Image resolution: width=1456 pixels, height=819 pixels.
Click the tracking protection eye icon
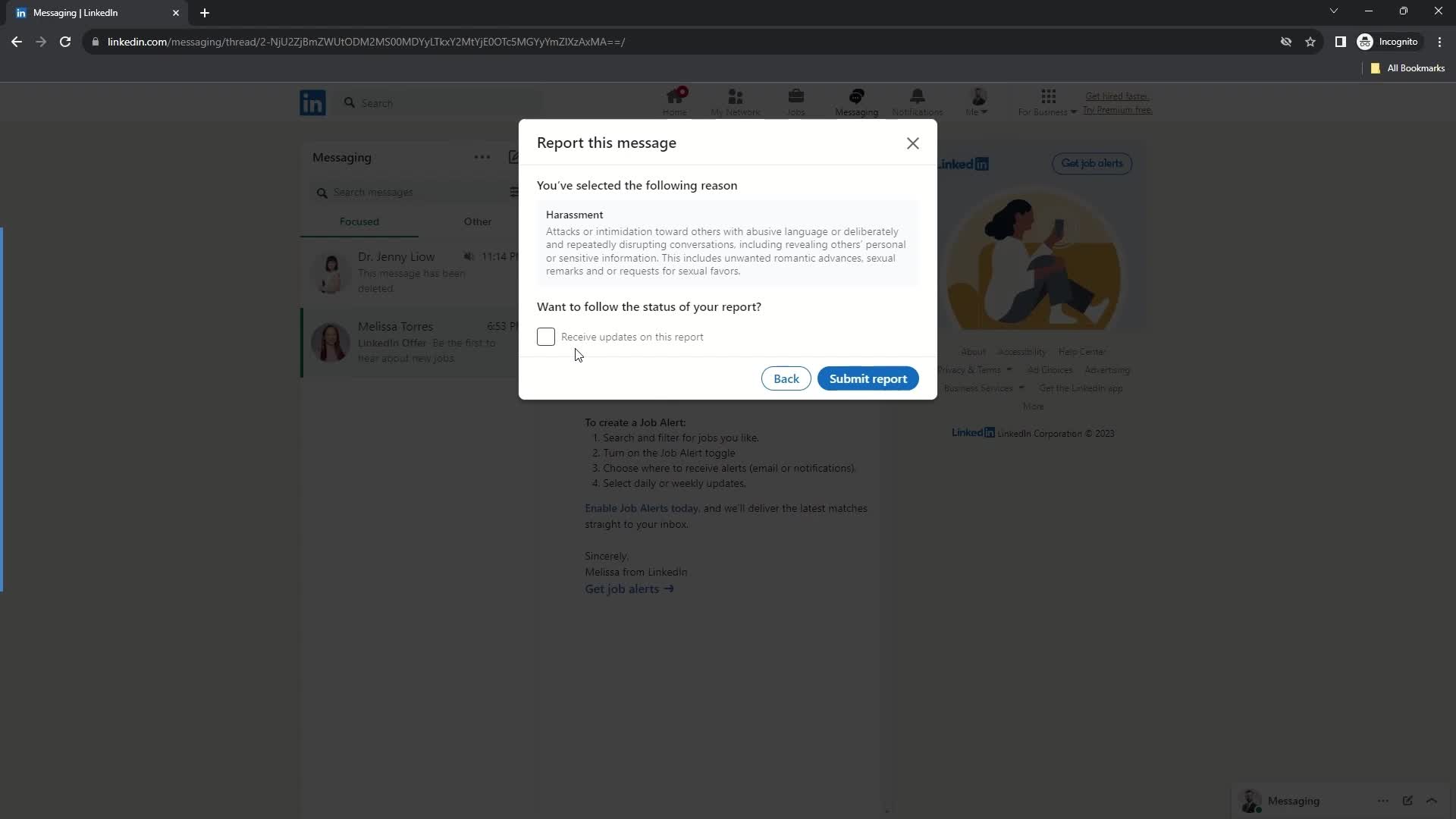tap(1286, 42)
